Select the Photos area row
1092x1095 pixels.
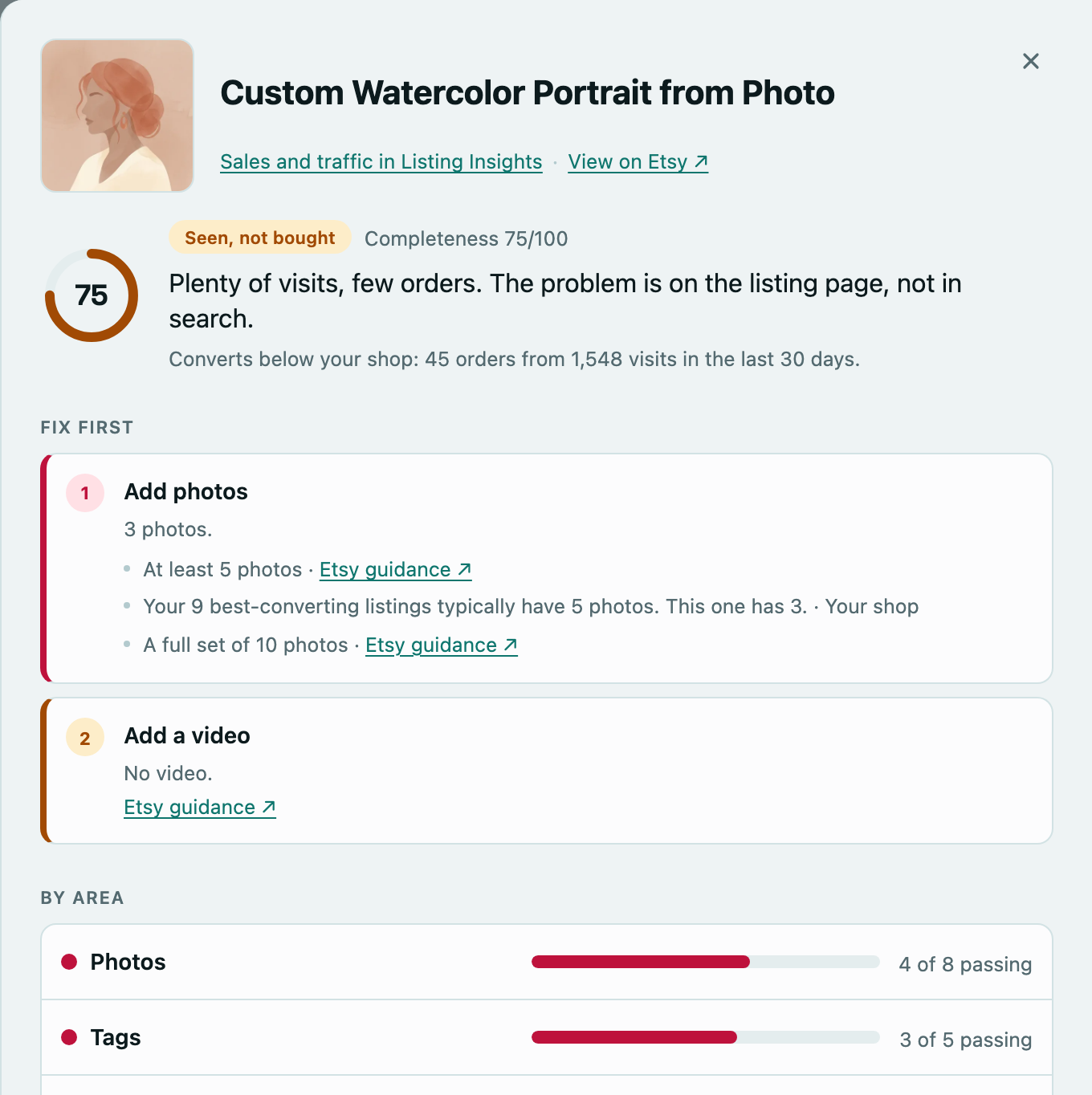[x=547, y=962]
